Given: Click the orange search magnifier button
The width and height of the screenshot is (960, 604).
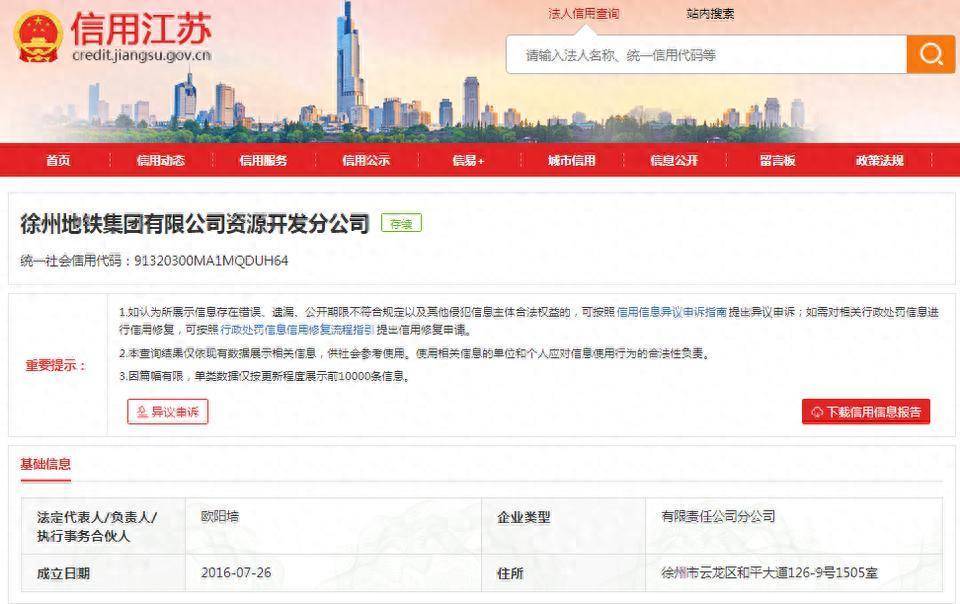Looking at the screenshot, I should pyautogui.click(x=930, y=54).
